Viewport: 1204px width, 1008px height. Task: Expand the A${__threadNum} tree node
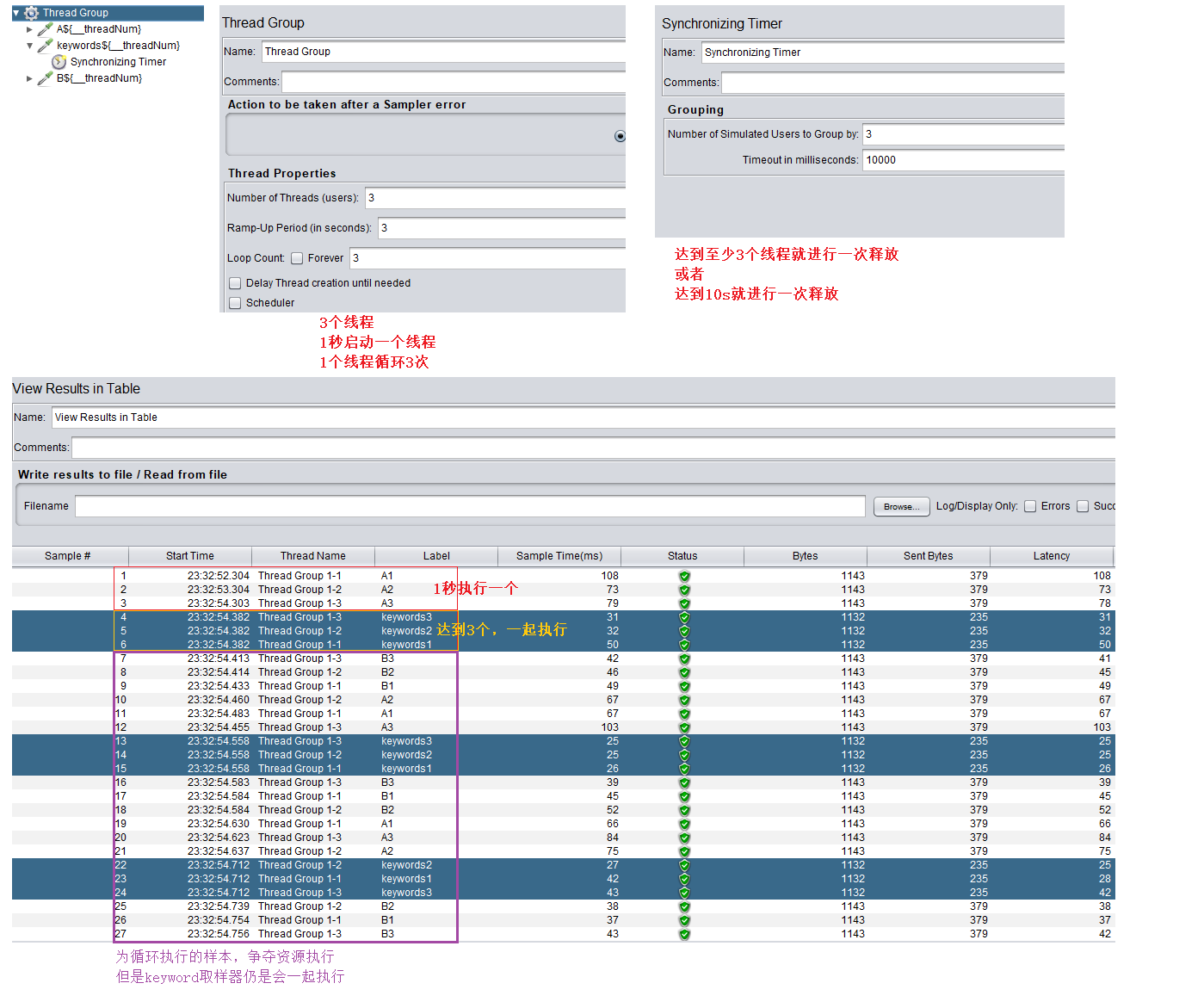click(x=29, y=29)
